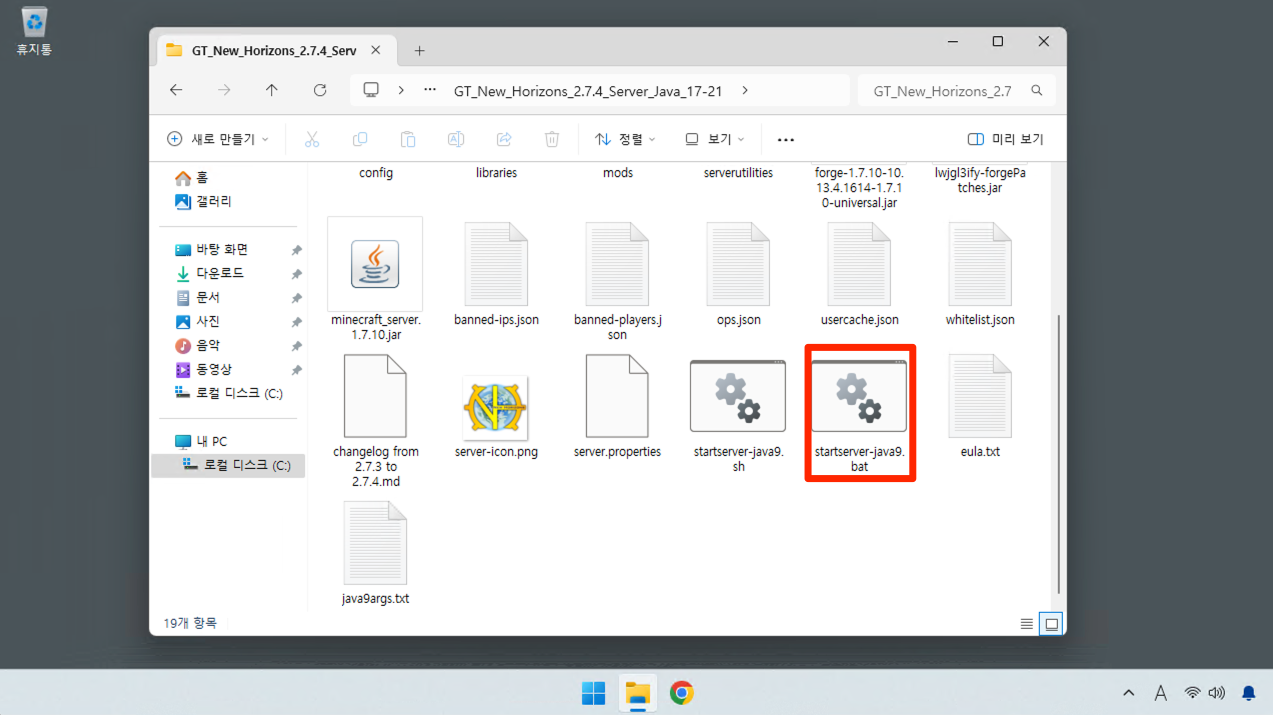The width and height of the screenshot is (1273, 715).
Task: Select the banned-ips.json file
Action: click(x=496, y=275)
